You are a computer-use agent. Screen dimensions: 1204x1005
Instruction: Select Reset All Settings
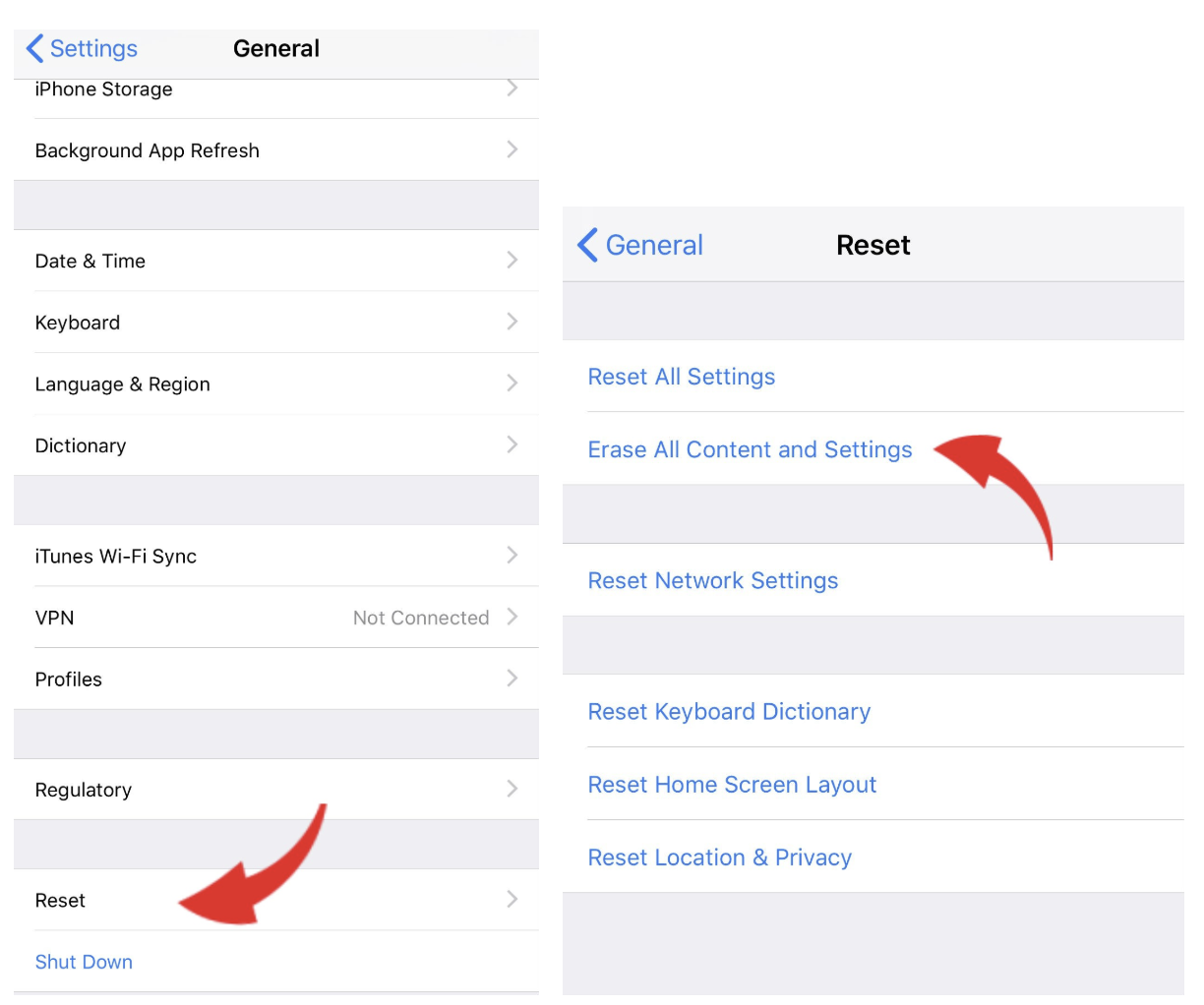(681, 377)
